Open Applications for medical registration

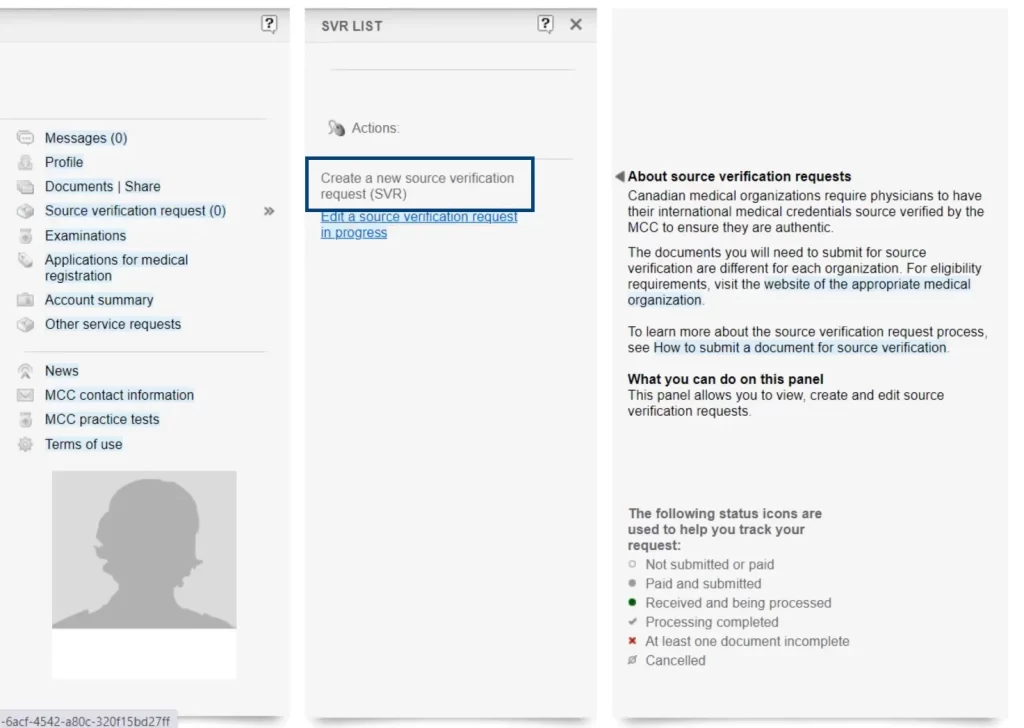[116, 267]
